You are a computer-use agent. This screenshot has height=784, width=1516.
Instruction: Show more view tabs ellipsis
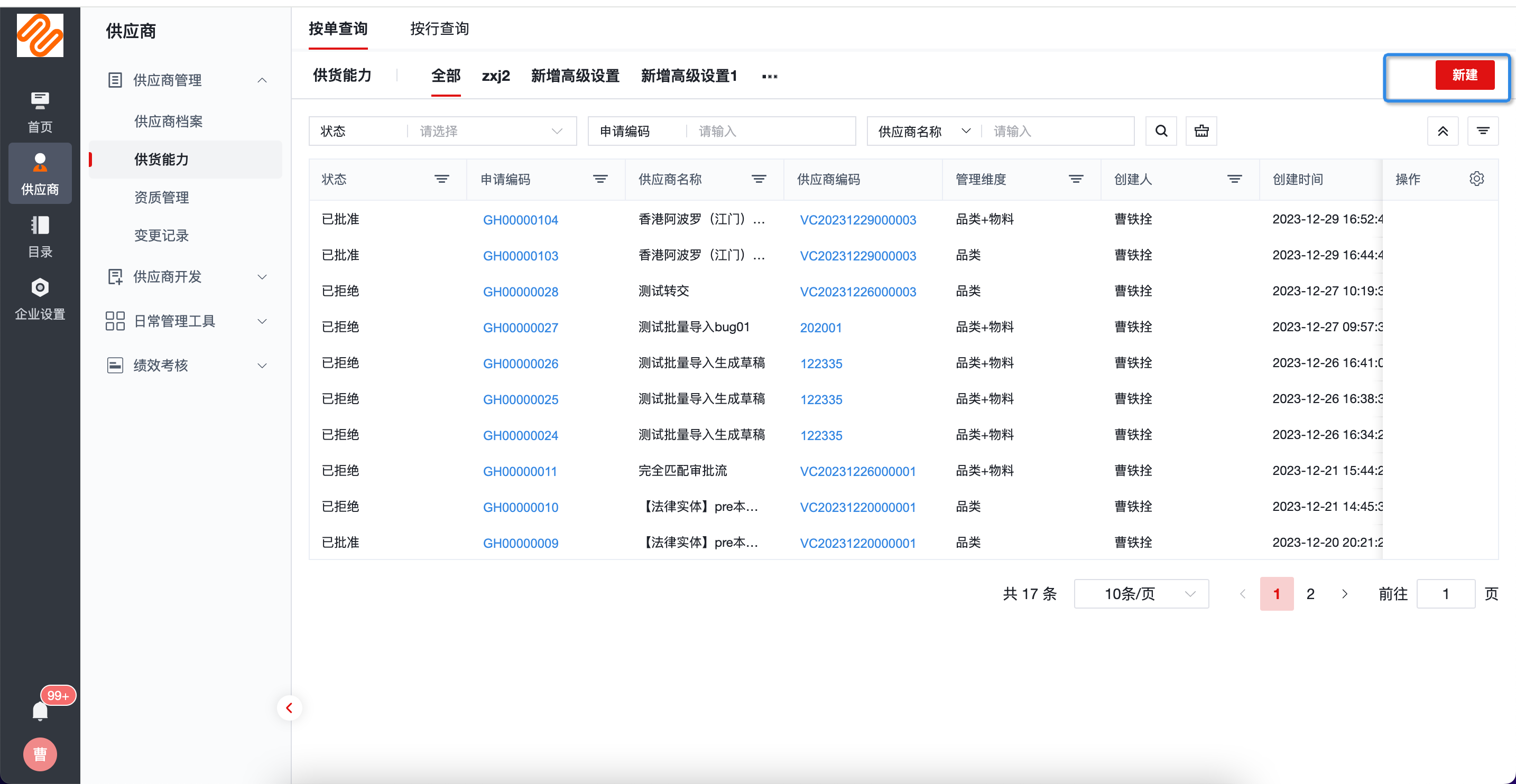[770, 76]
